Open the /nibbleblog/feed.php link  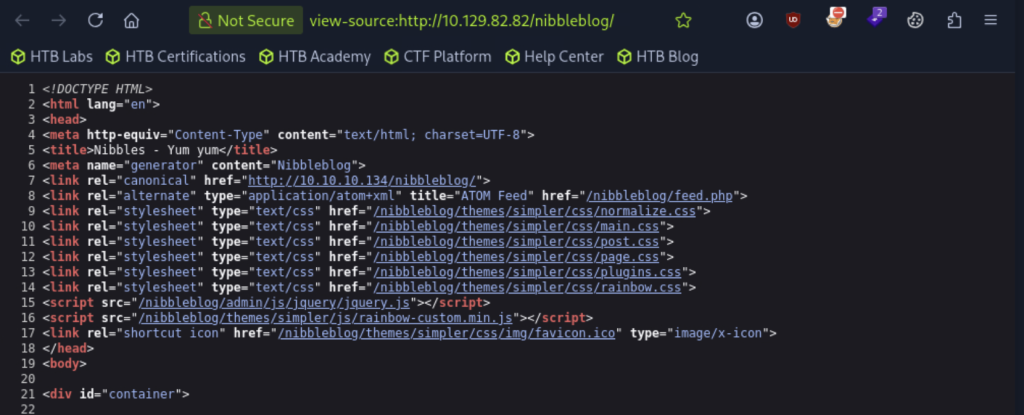(x=662, y=195)
